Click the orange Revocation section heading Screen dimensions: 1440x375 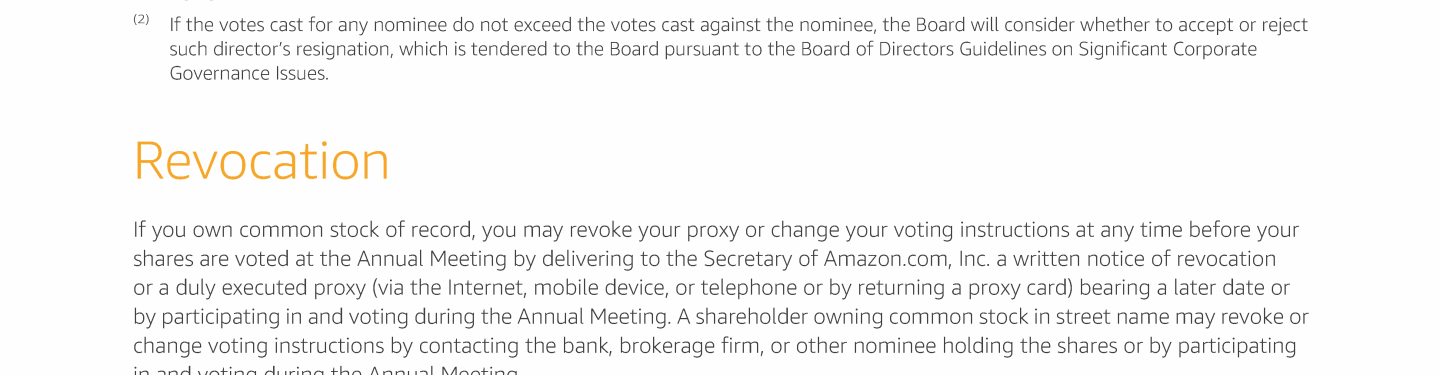pos(261,160)
